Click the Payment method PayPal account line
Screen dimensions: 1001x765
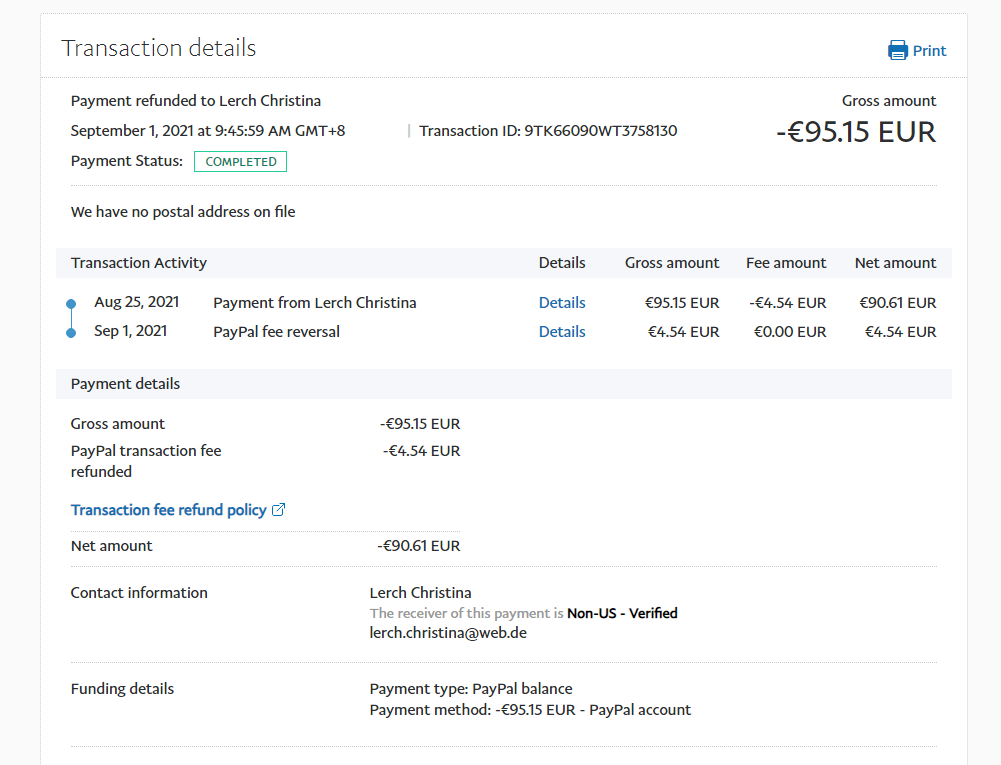[x=530, y=710]
